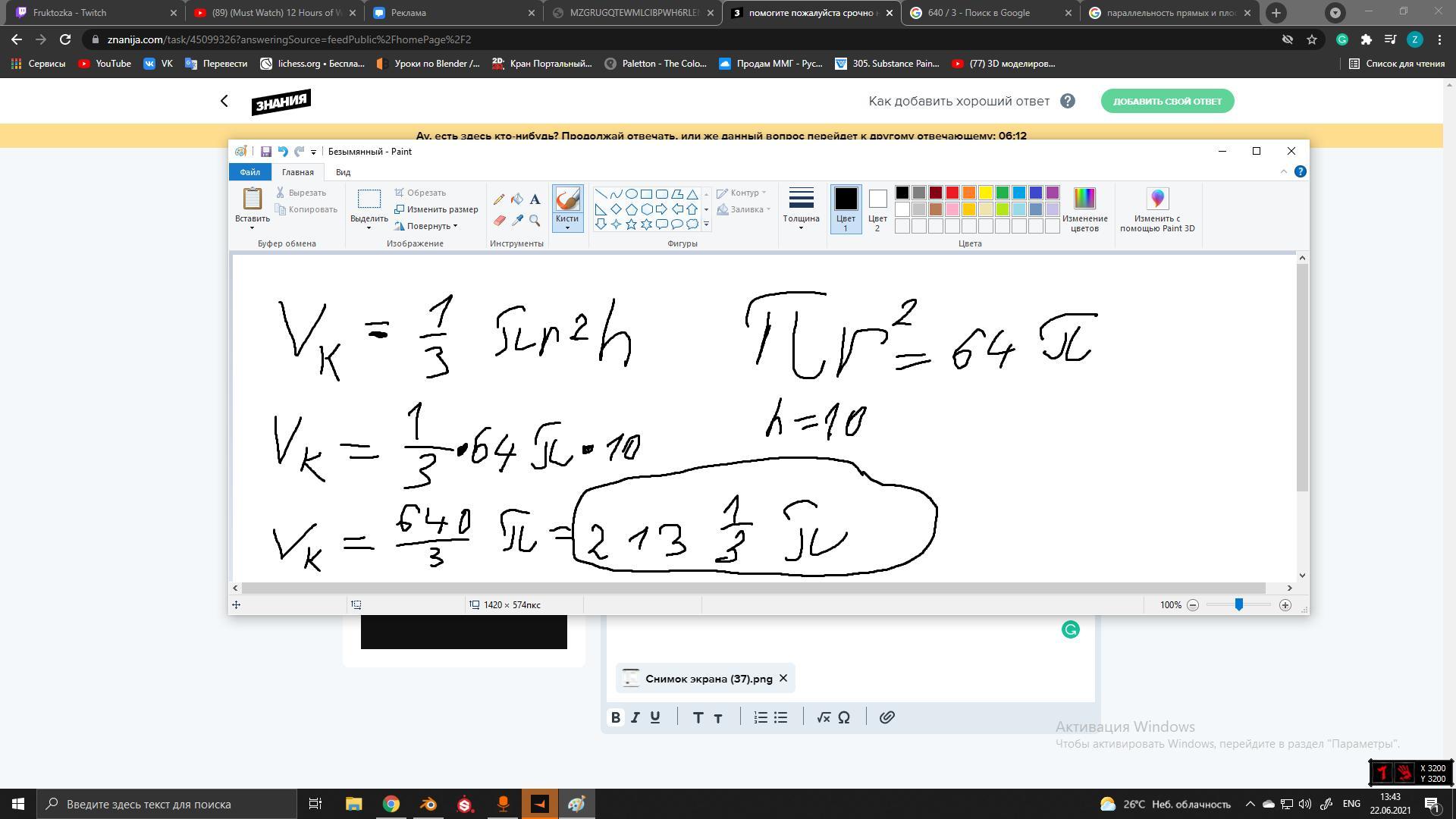Select the Eraser tool in Paint
This screenshot has height=819, width=1456.
(x=498, y=221)
